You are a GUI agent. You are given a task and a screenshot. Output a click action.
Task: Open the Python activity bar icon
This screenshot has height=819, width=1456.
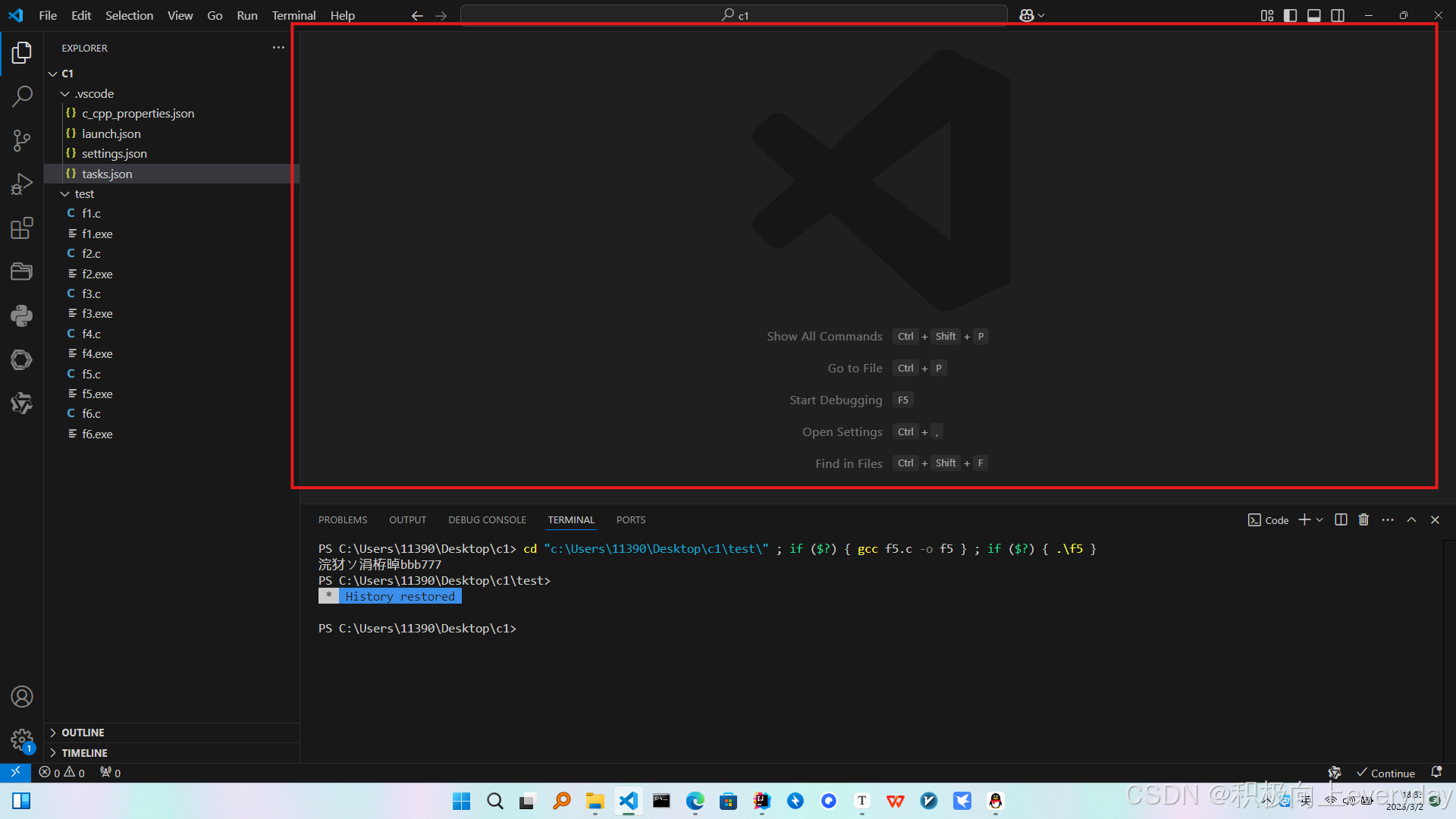pos(22,315)
